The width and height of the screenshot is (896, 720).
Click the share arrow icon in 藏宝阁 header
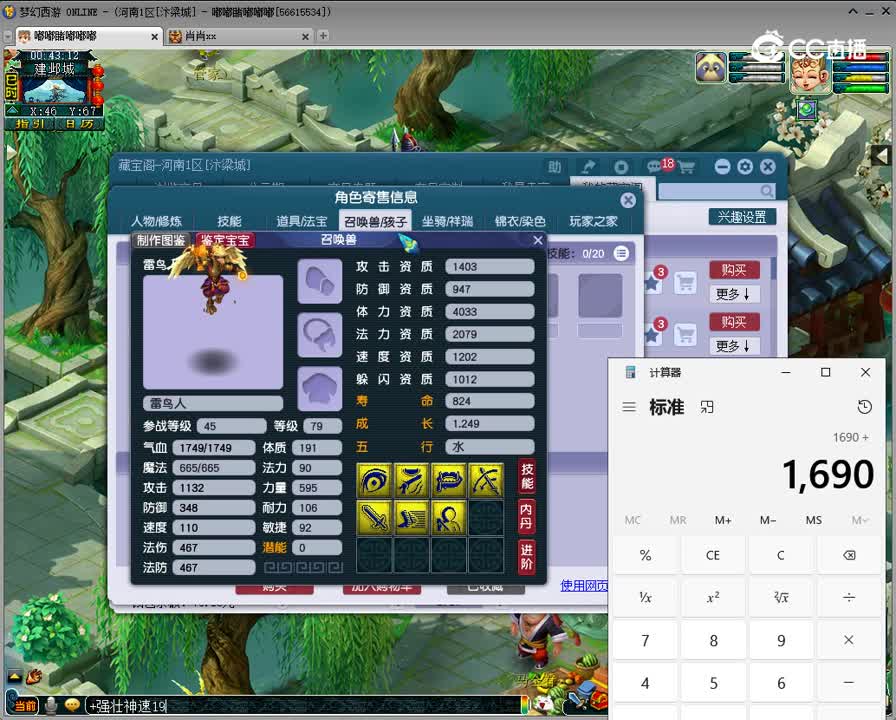588,167
